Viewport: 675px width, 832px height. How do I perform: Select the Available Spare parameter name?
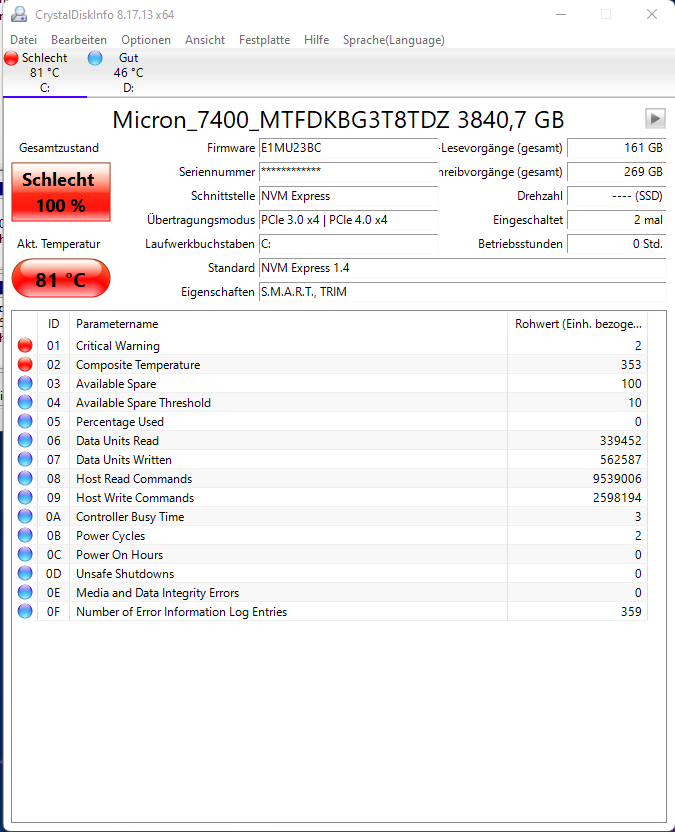coord(116,384)
